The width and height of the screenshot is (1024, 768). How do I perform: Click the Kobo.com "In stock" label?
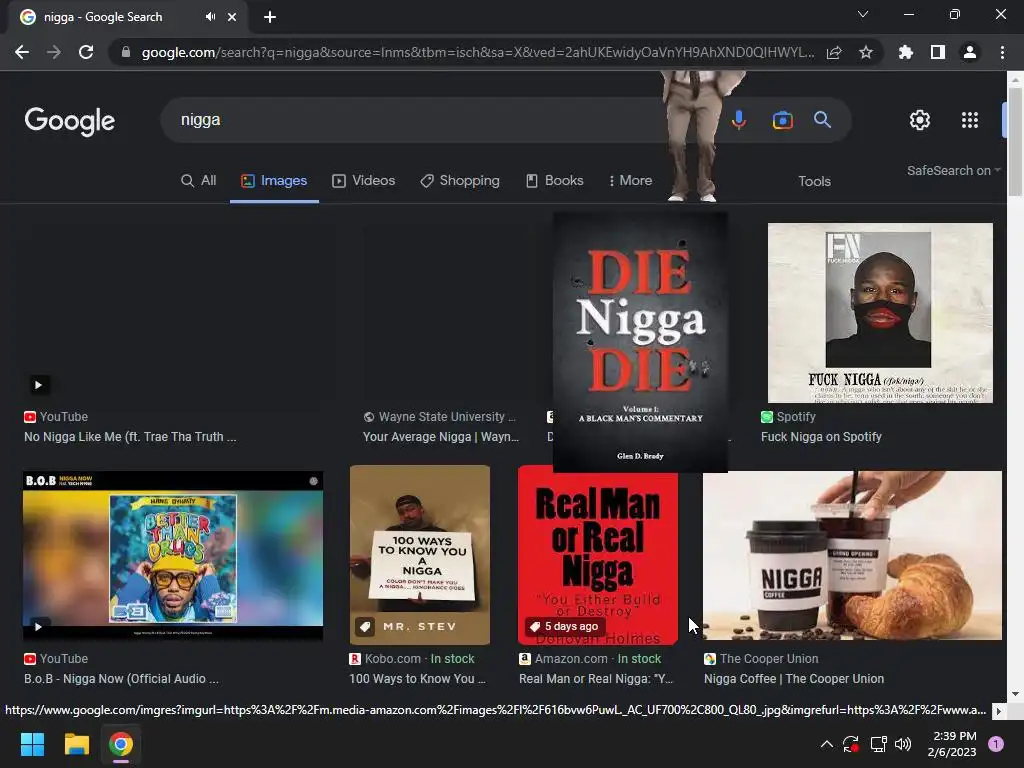[452, 659]
